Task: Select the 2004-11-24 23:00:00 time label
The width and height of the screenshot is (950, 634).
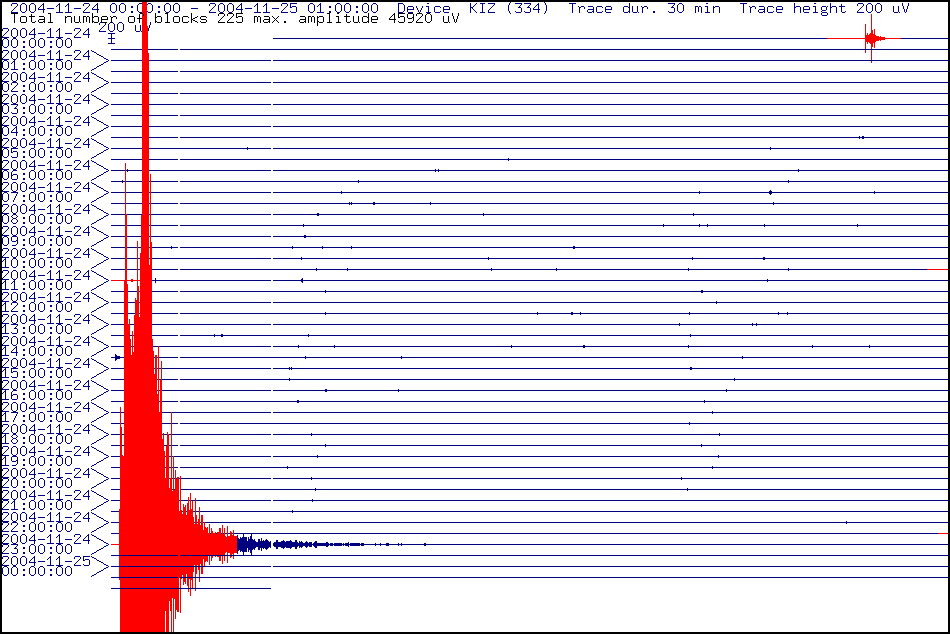Action: (46, 544)
